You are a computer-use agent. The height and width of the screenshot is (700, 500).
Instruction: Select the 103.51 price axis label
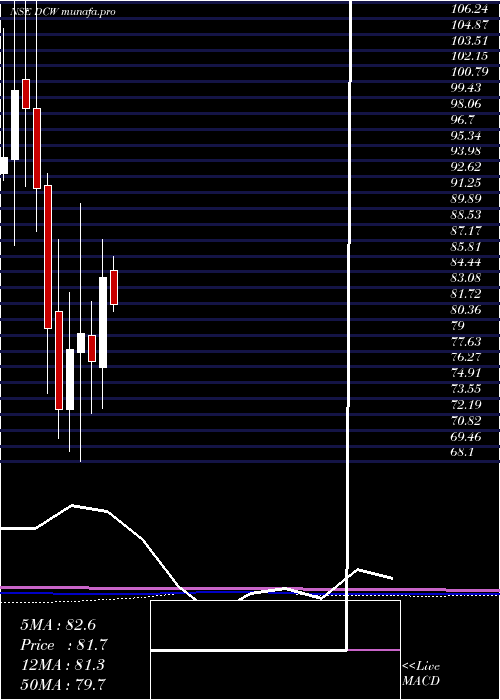[x=470, y=41]
